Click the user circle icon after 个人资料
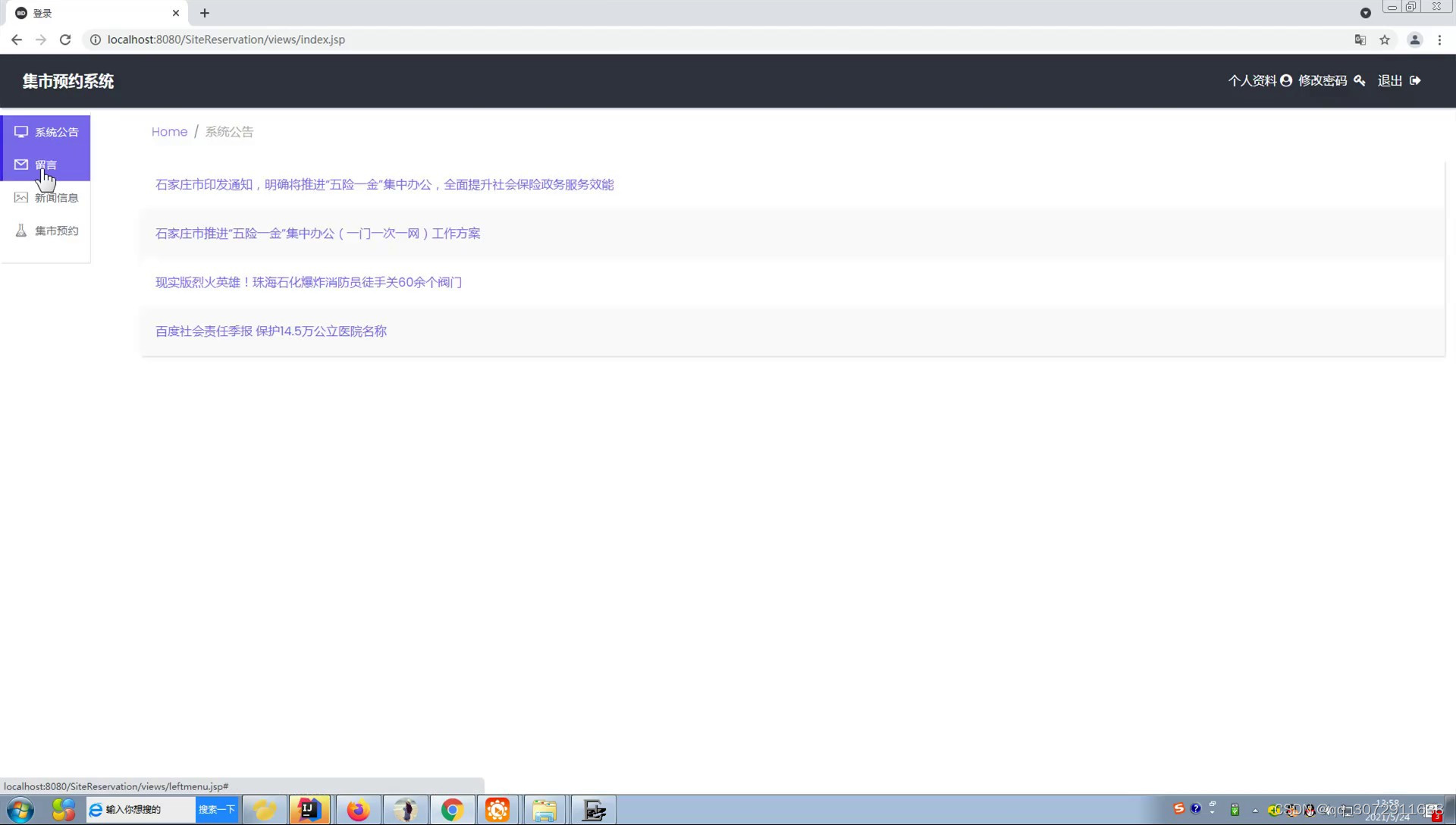 (1286, 80)
